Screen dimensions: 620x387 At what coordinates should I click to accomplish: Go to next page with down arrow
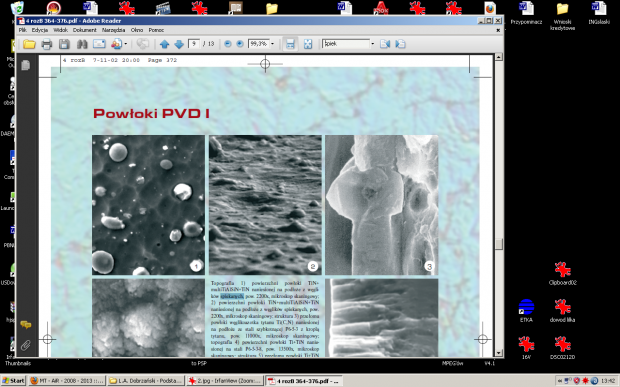(x=179, y=44)
